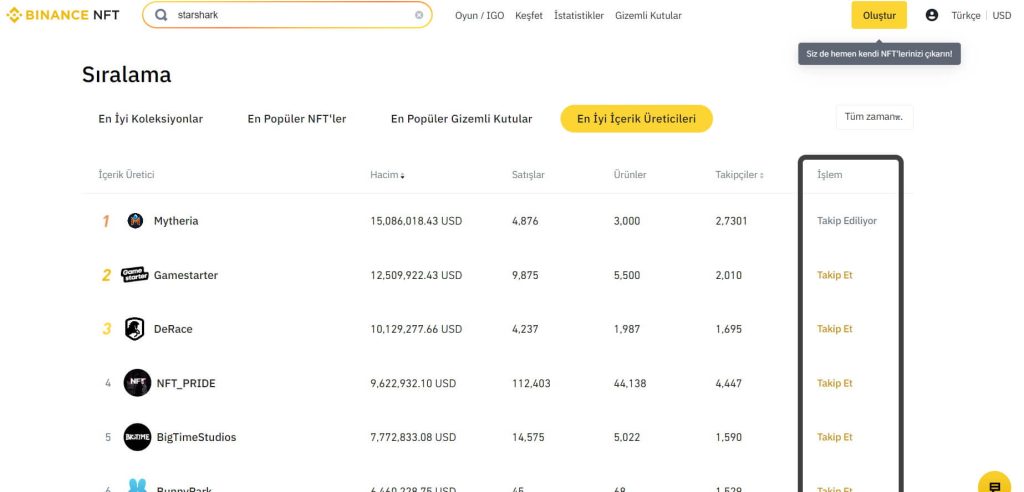Click NFT_PRIDE products value 44,138
1024x492 pixels.
(x=630, y=383)
